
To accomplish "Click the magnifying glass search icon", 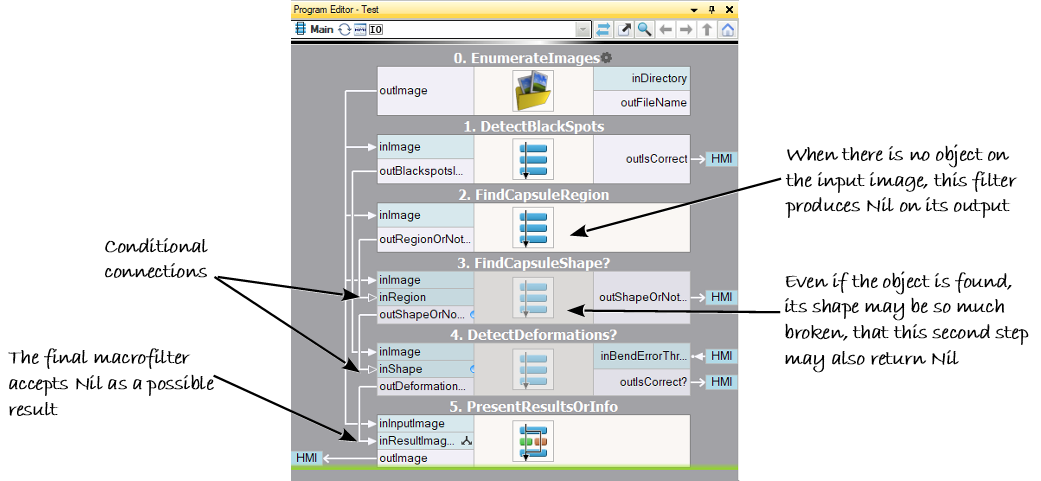I will pyautogui.click(x=645, y=30).
